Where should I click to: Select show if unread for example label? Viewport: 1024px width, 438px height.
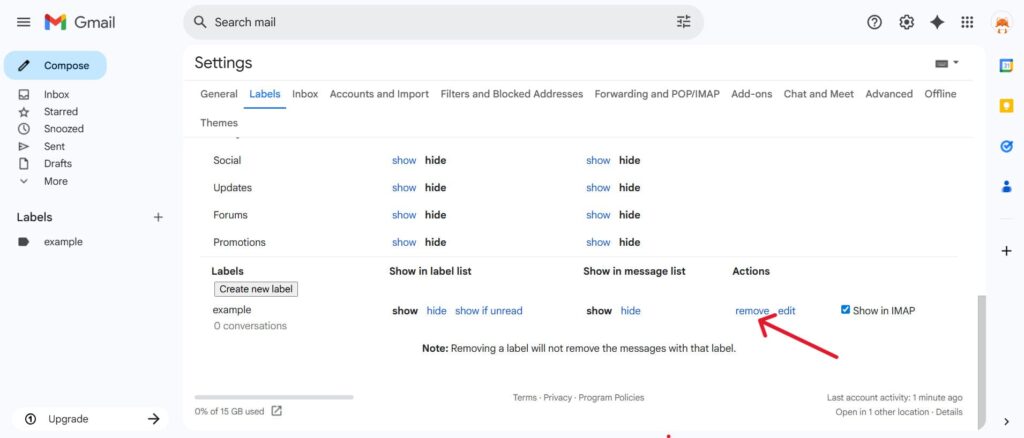(x=488, y=311)
